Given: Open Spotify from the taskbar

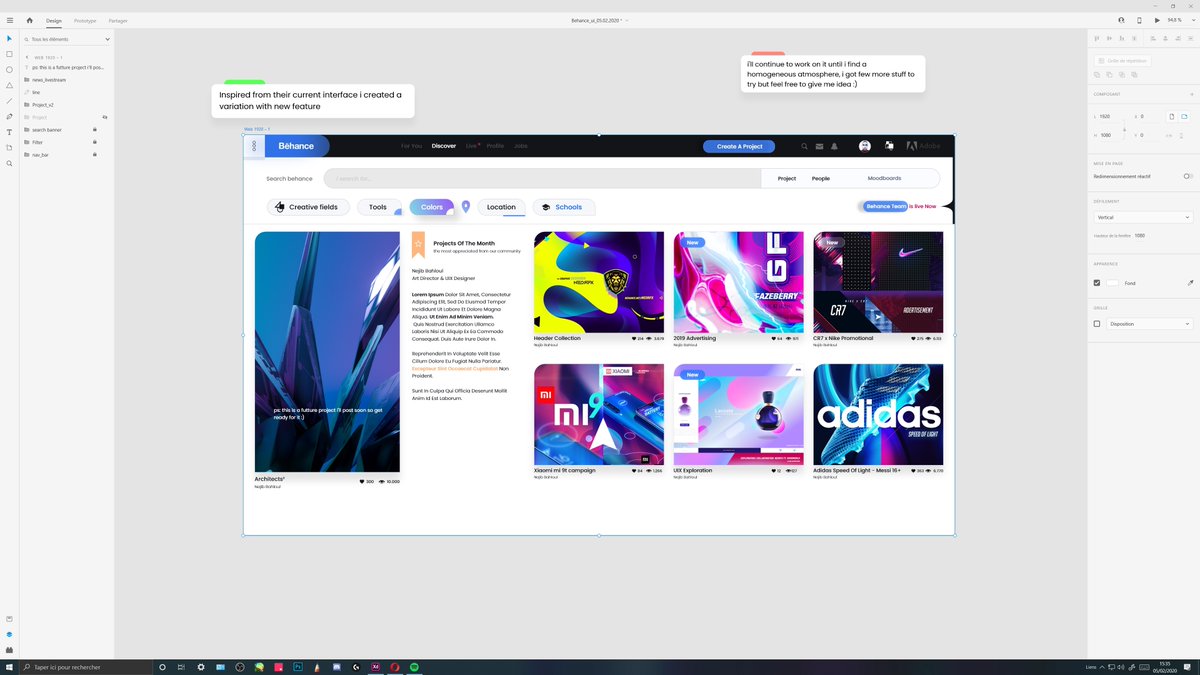Looking at the screenshot, I should (x=413, y=666).
